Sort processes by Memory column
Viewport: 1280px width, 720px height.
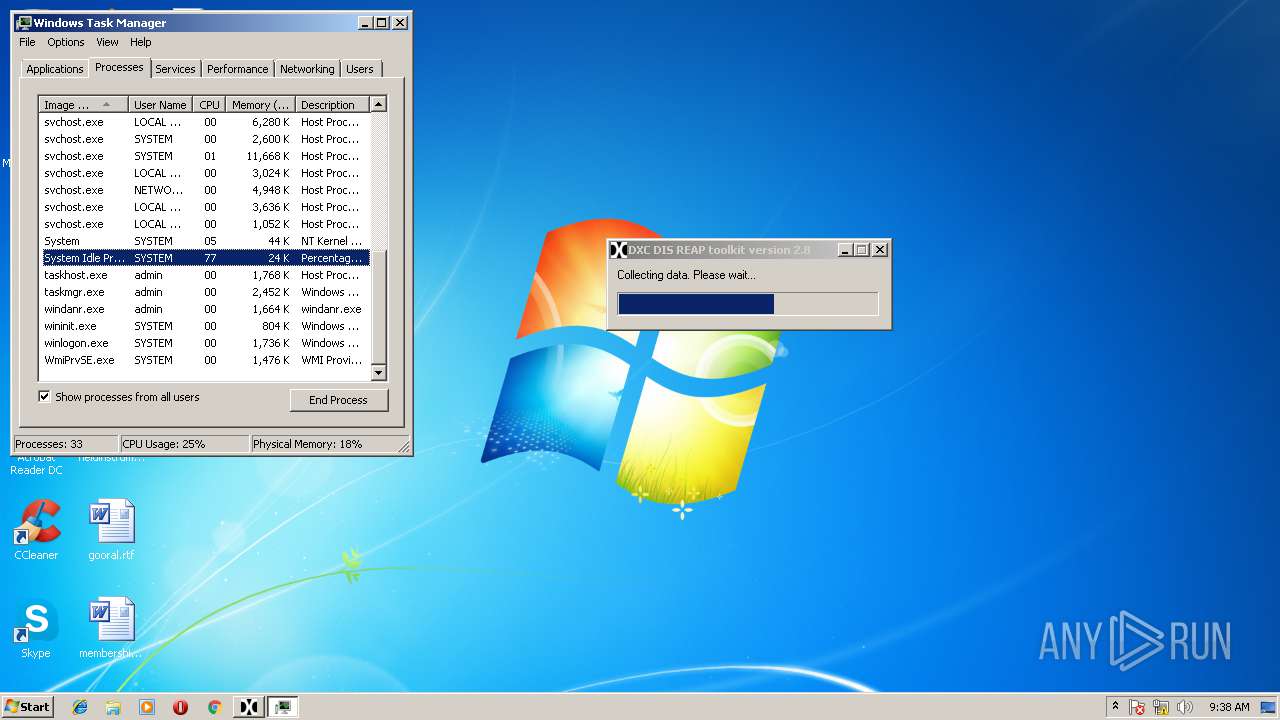click(260, 105)
